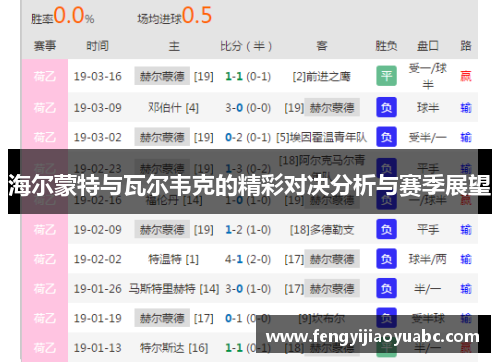Click the away team 赫尔蒙德 in the 19-02-02 row
Viewport: 500px width, 362px height.
click(332, 259)
